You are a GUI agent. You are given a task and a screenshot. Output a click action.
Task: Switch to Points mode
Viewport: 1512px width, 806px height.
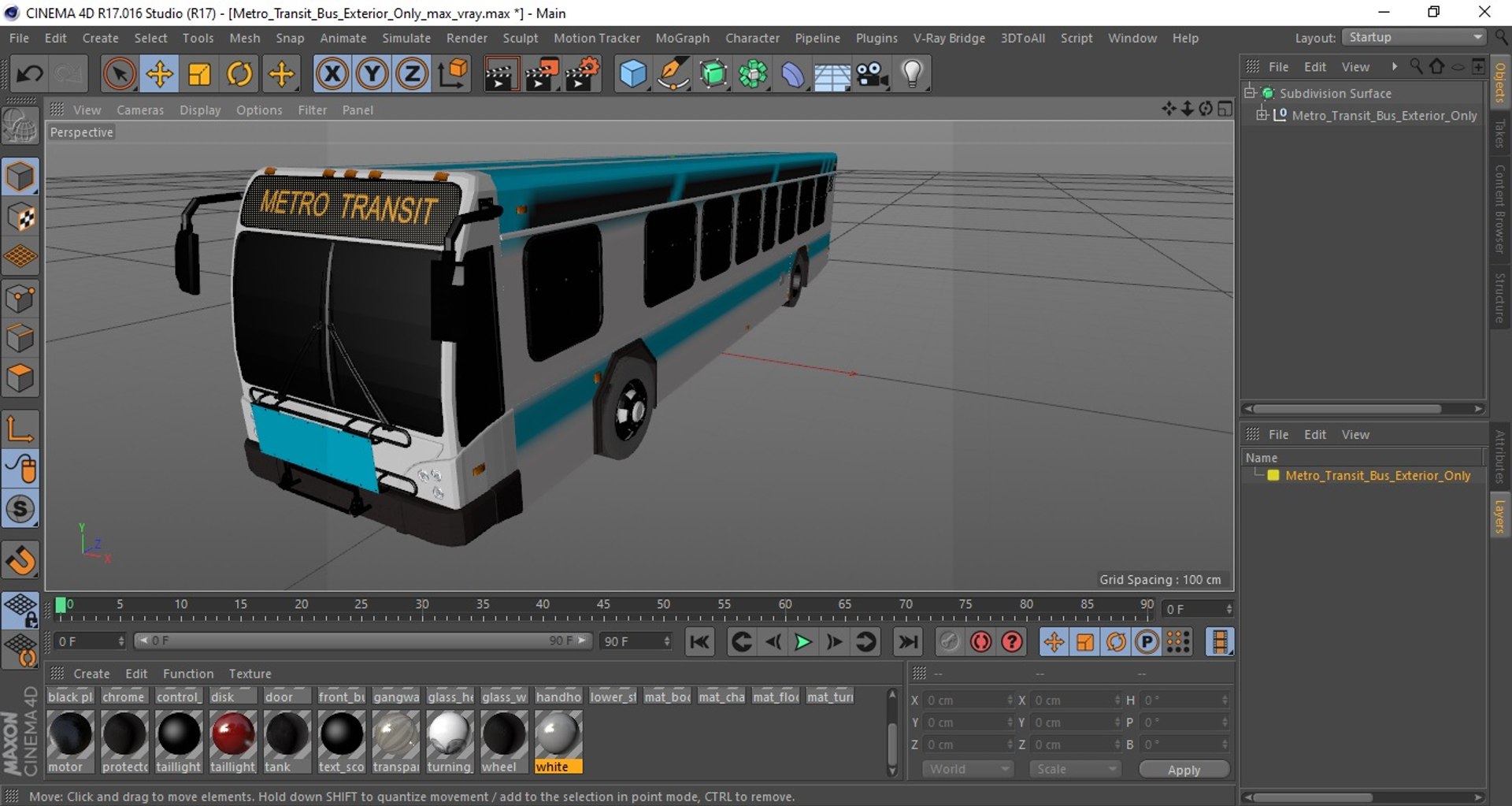(20, 299)
